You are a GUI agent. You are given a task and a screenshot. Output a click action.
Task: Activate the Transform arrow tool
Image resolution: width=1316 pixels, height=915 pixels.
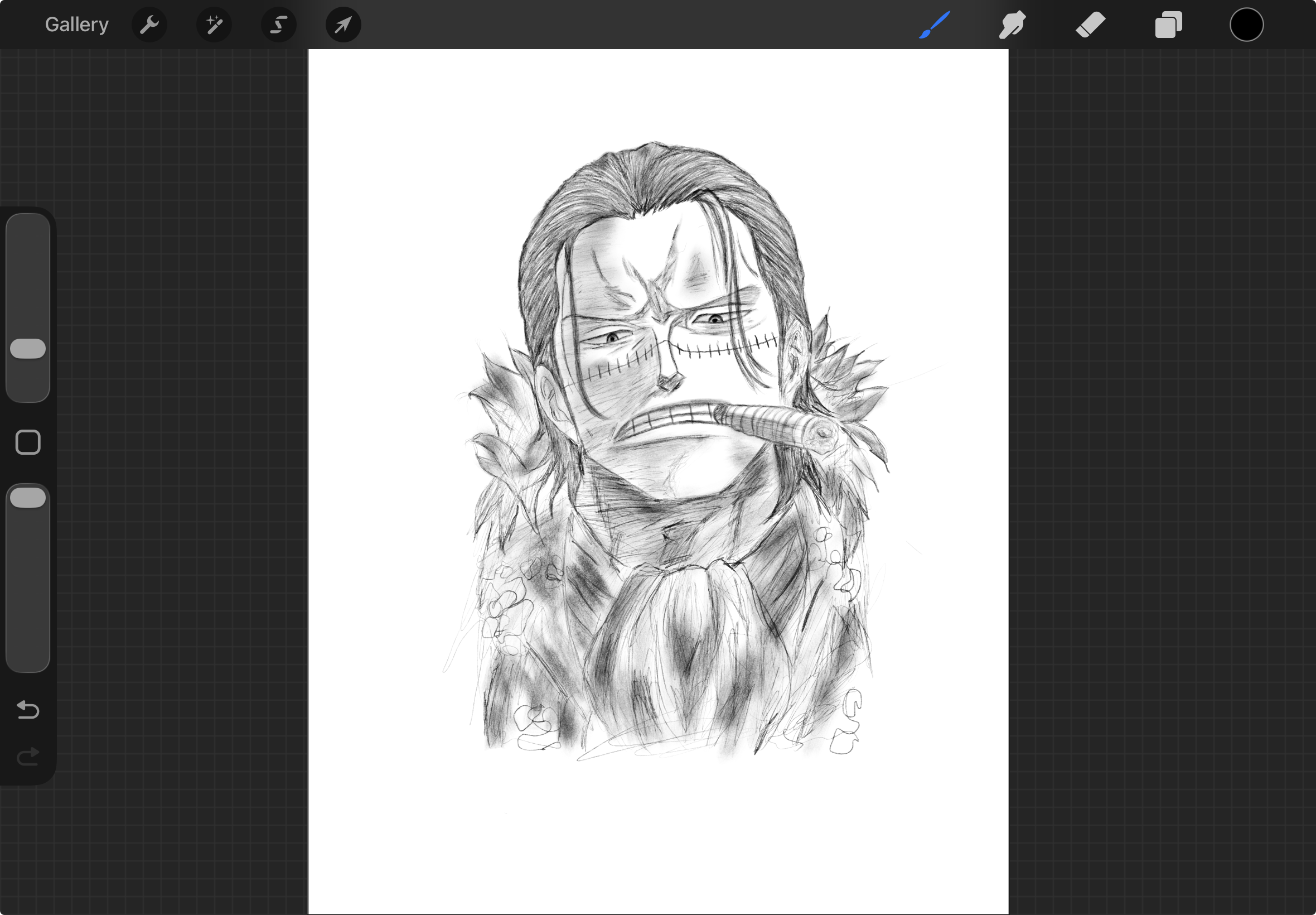343,25
